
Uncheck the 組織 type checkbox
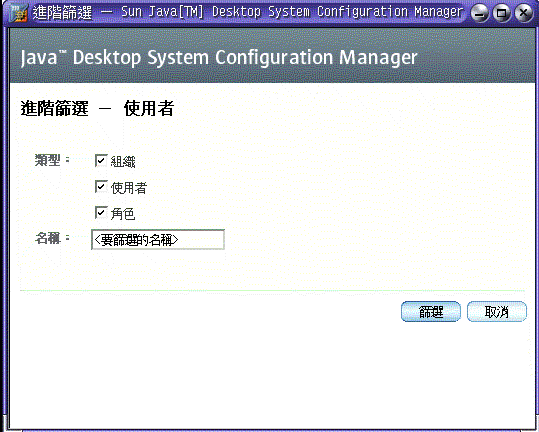click(x=101, y=160)
